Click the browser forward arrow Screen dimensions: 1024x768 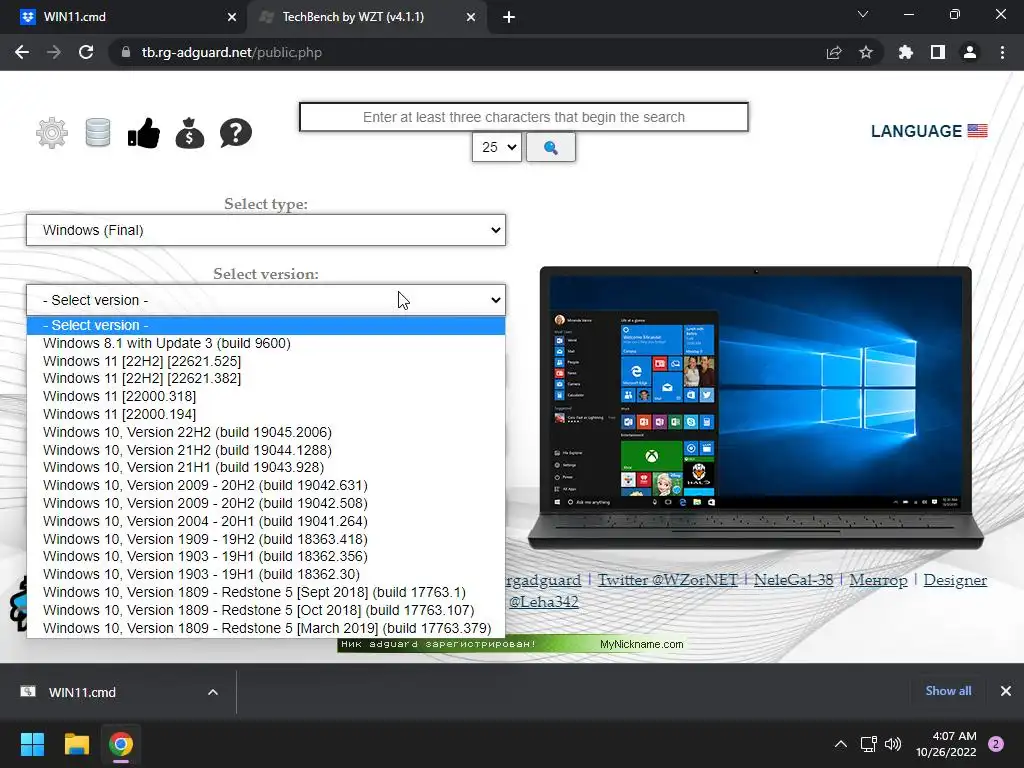point(54,52)
